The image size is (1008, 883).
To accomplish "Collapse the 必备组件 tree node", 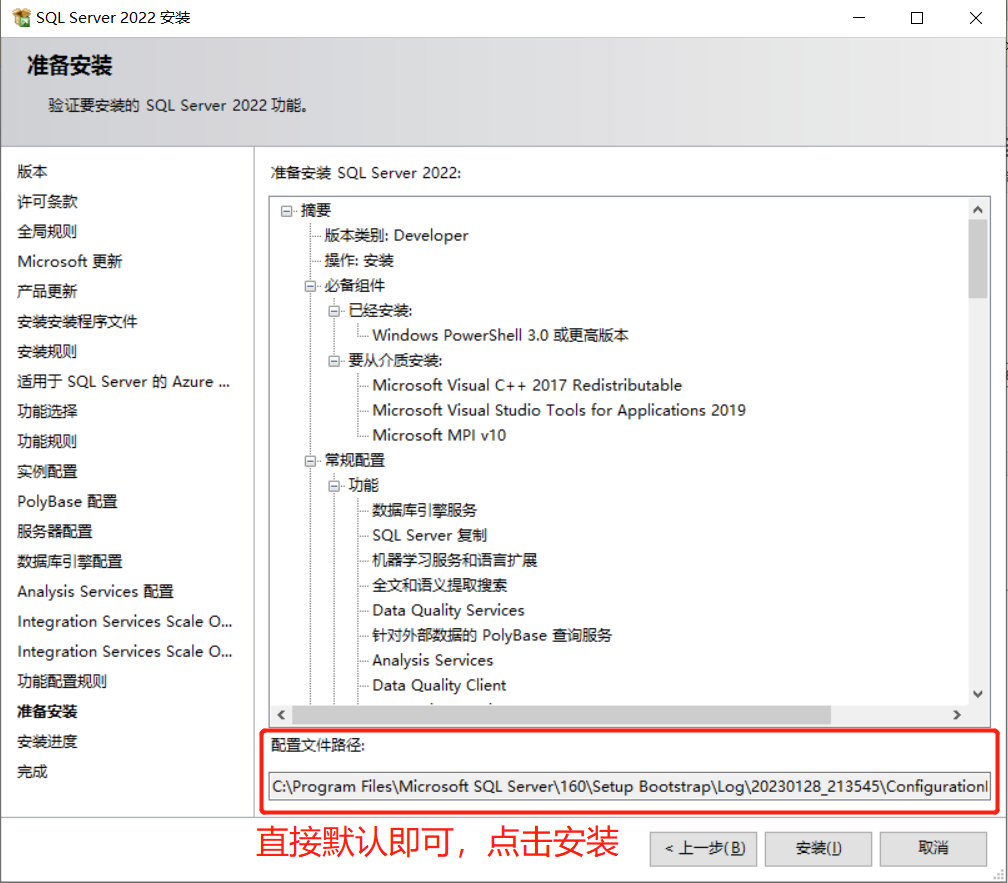I will point(310,286).
